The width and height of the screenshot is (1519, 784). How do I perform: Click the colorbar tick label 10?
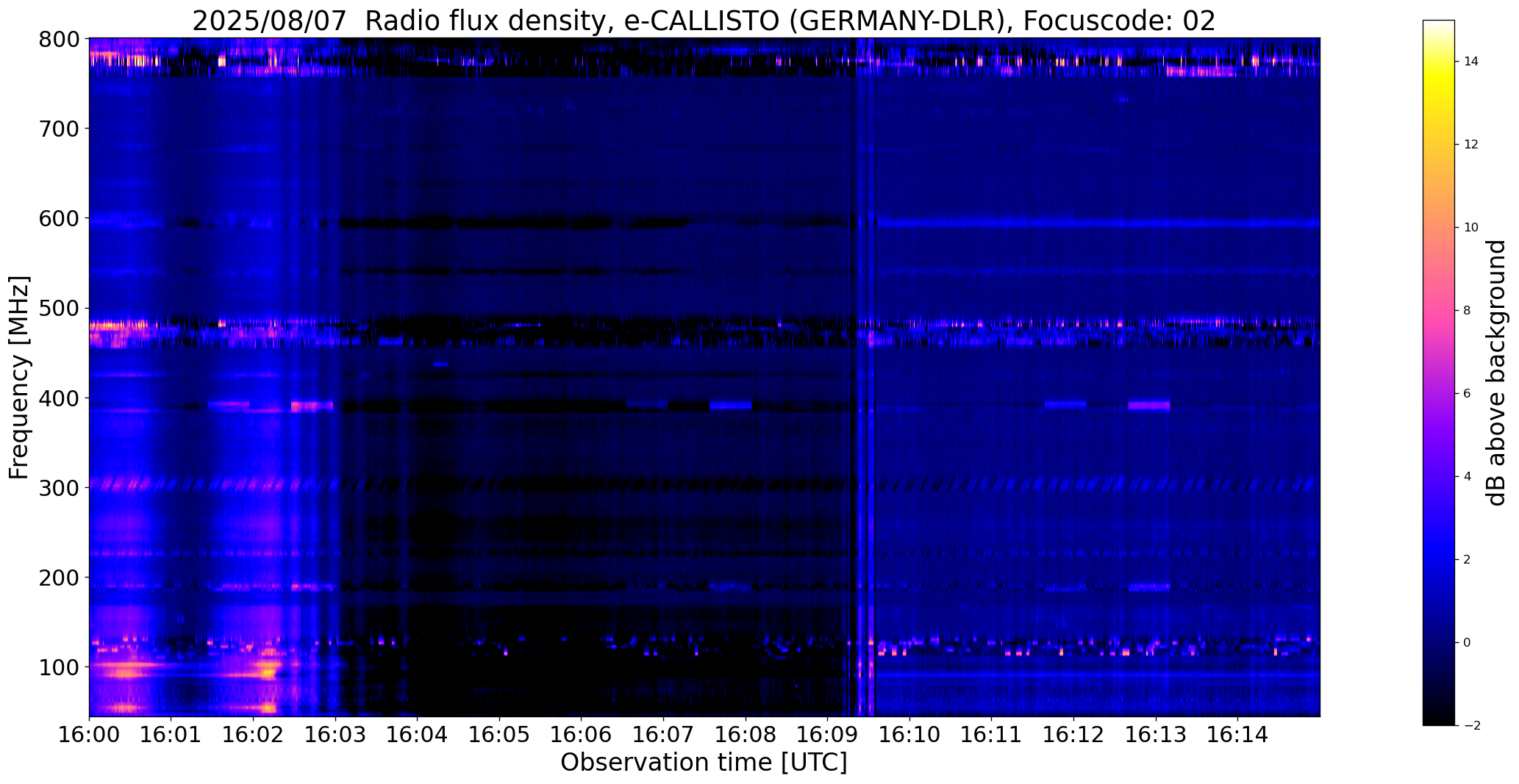click(1471, 227)
